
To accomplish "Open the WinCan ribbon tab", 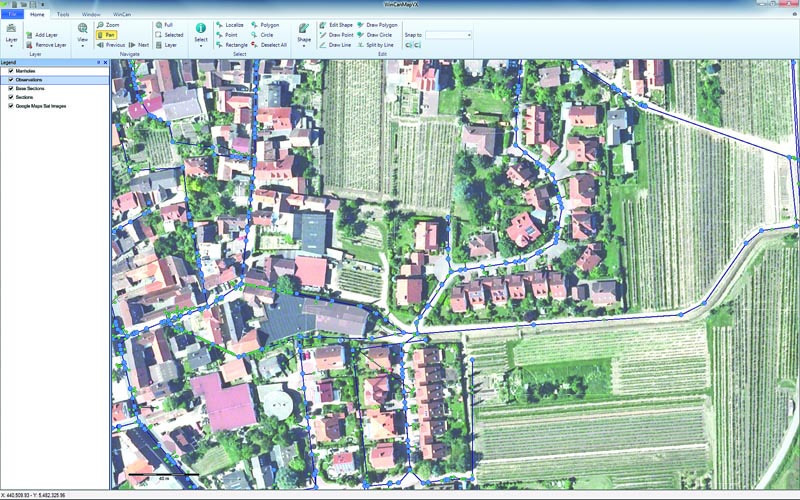I will pyautogui.click(x=119, y=15).
